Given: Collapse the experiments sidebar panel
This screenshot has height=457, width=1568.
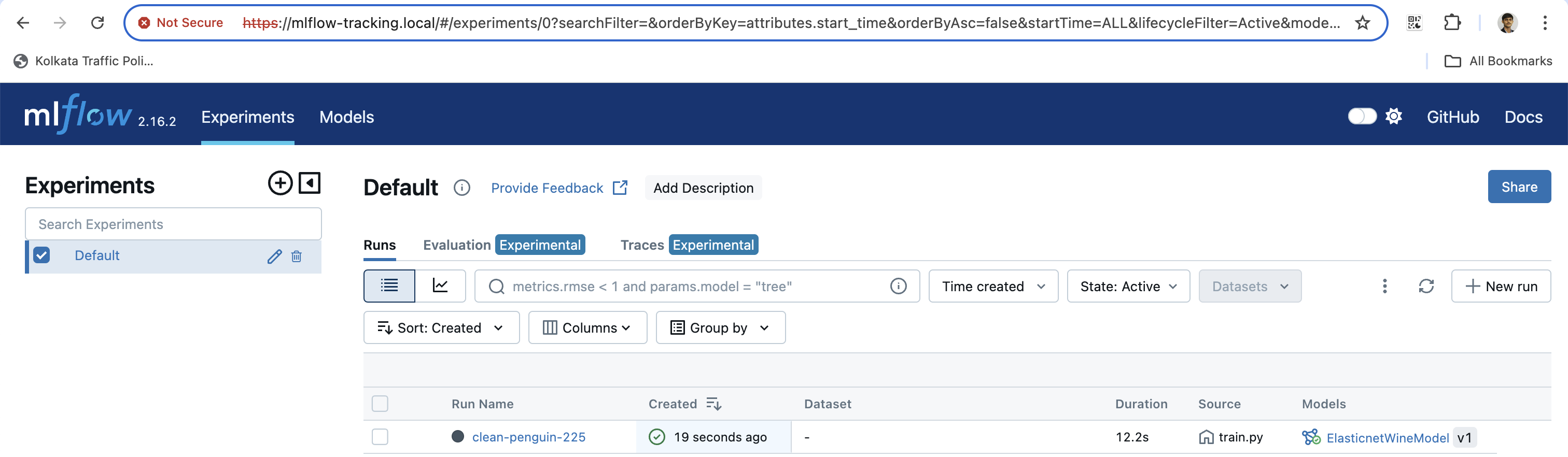Looking at the screenshot, I should 309,183.
